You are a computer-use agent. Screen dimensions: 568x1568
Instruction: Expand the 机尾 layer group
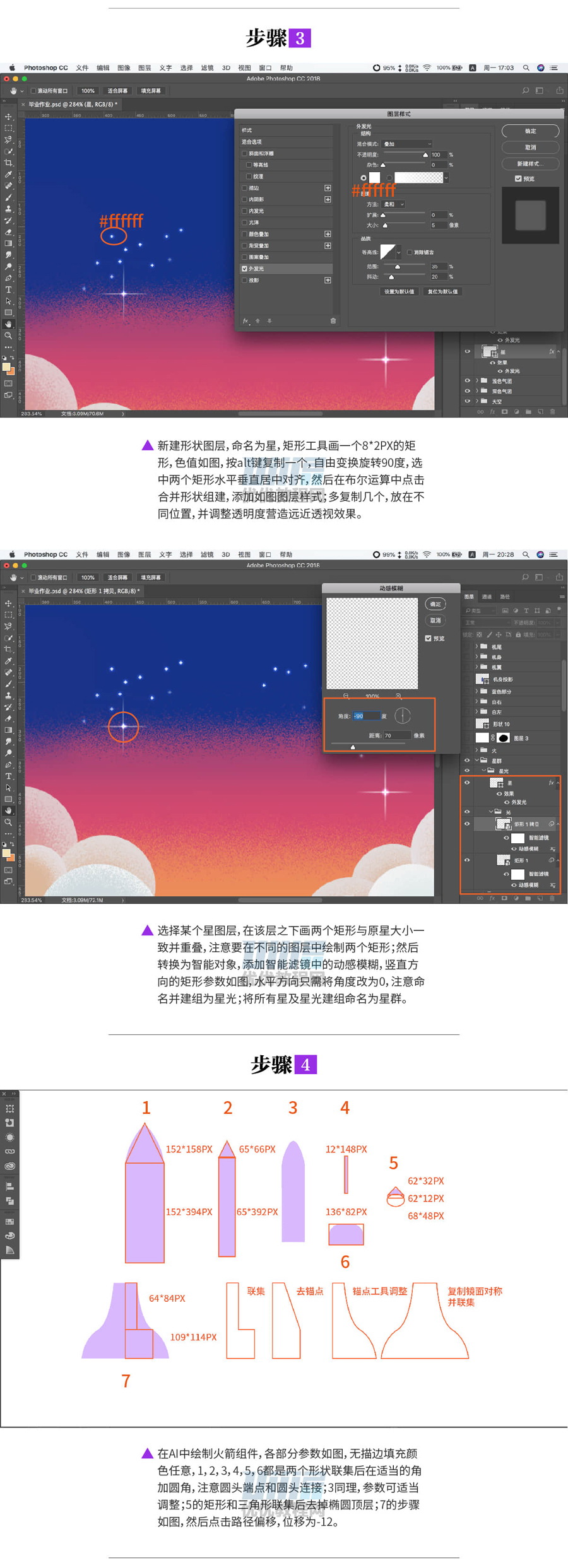(477, 647)
